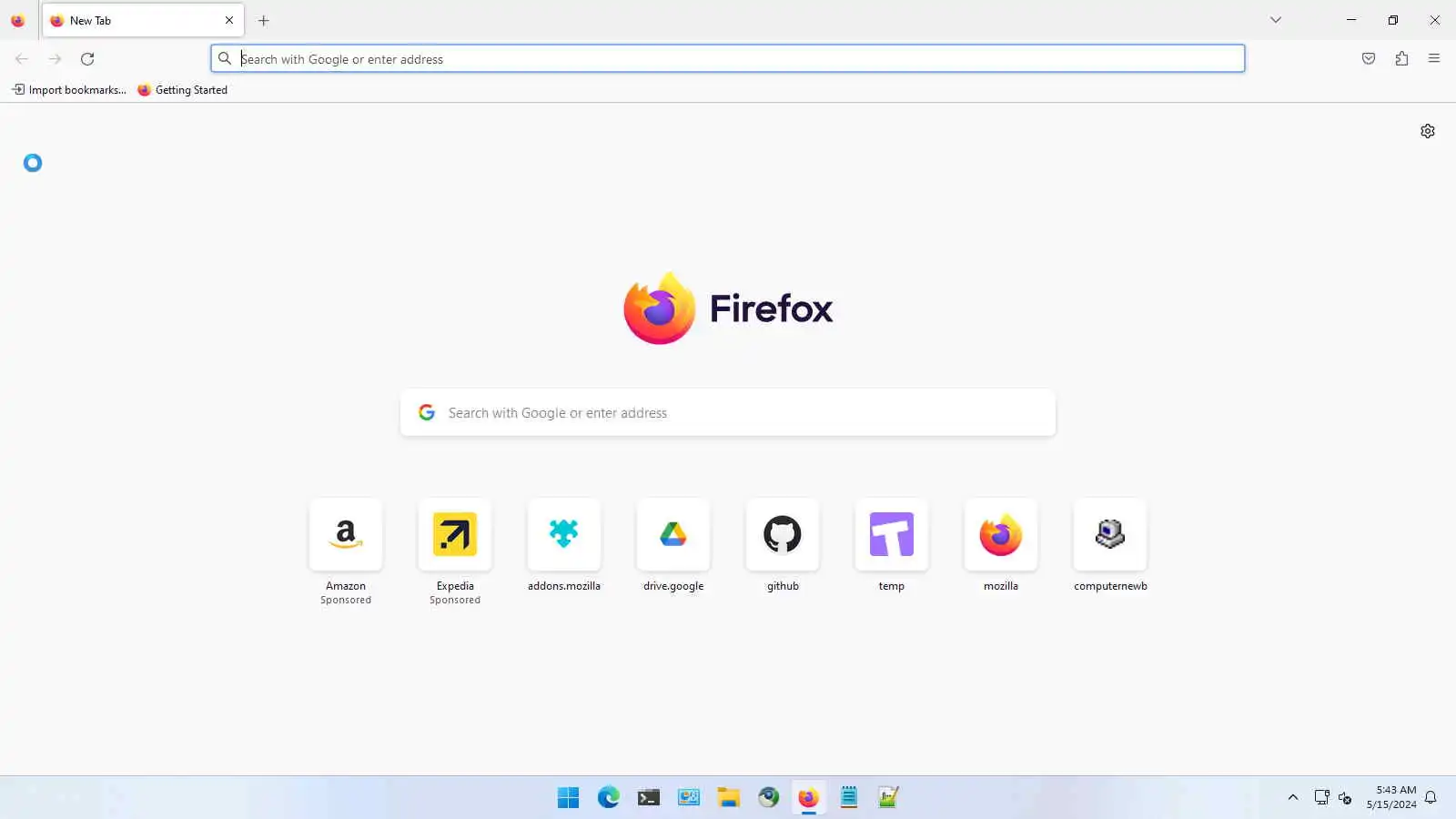The image size is (1456, 819).
Task: Close the New Tab tab
Action: click(229, 21)
